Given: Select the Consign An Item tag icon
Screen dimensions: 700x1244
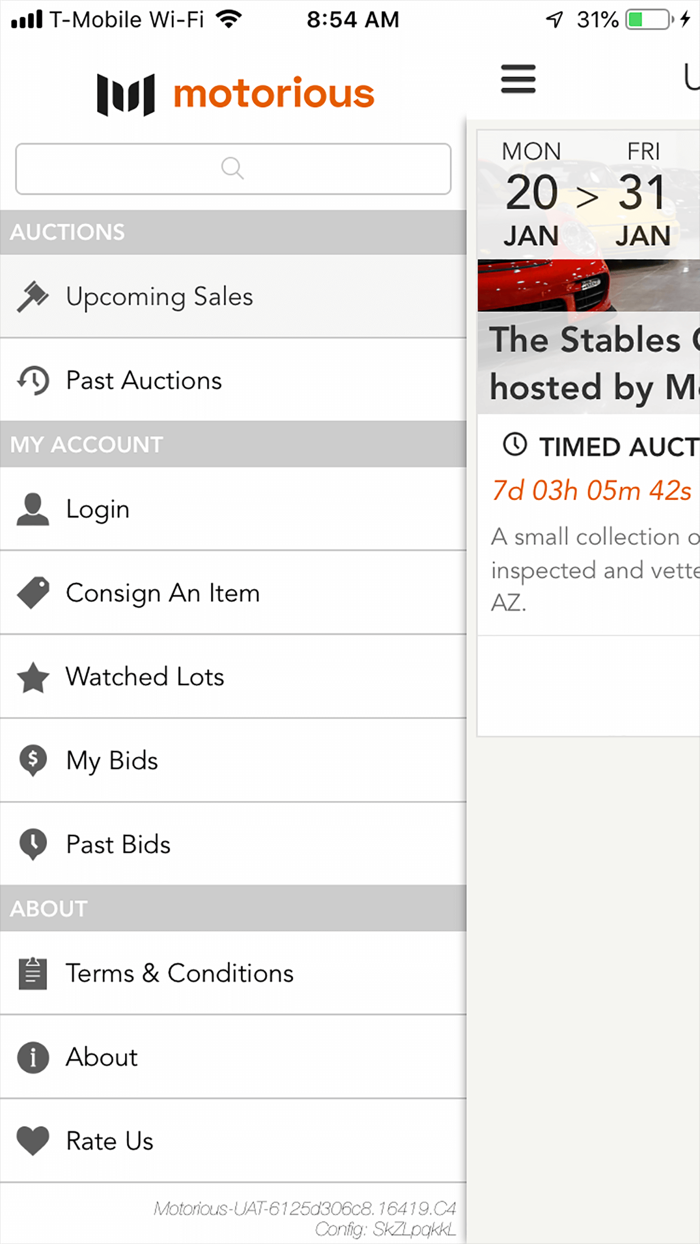Looking at the screenshot, I should (x=33, y=592).
